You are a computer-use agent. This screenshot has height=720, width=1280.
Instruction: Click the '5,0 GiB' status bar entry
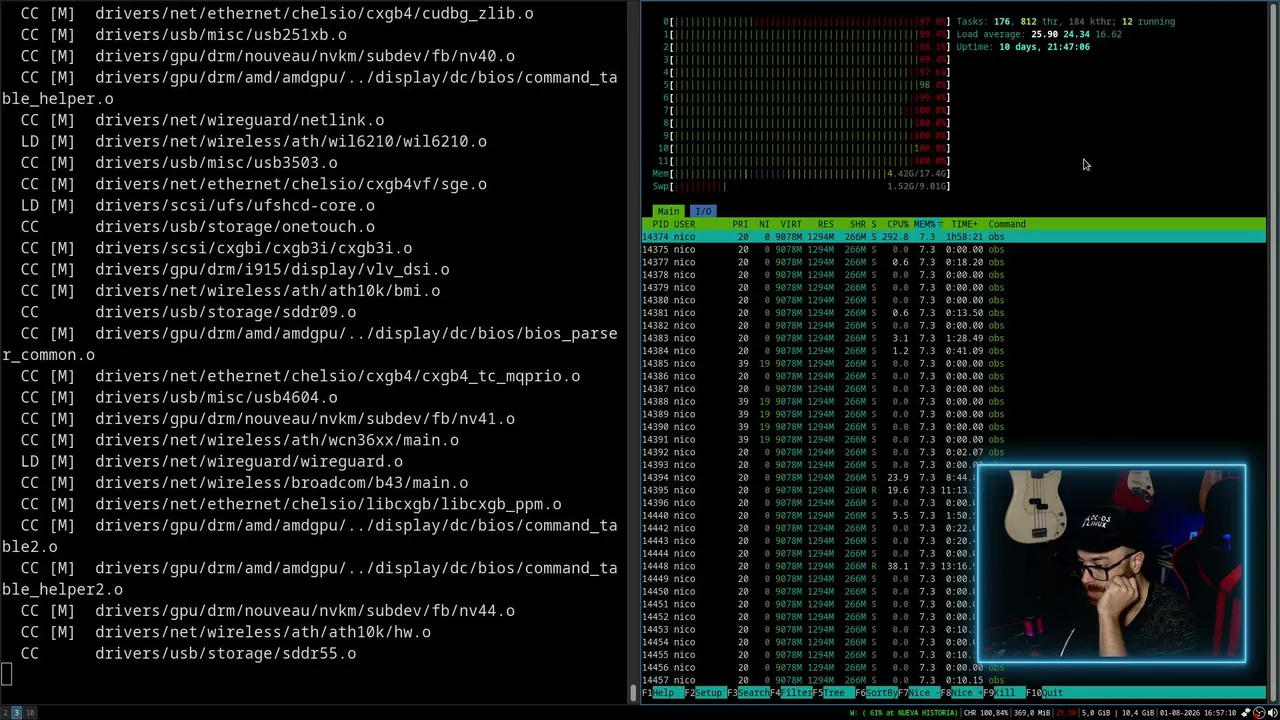[x=1098, y=713]
